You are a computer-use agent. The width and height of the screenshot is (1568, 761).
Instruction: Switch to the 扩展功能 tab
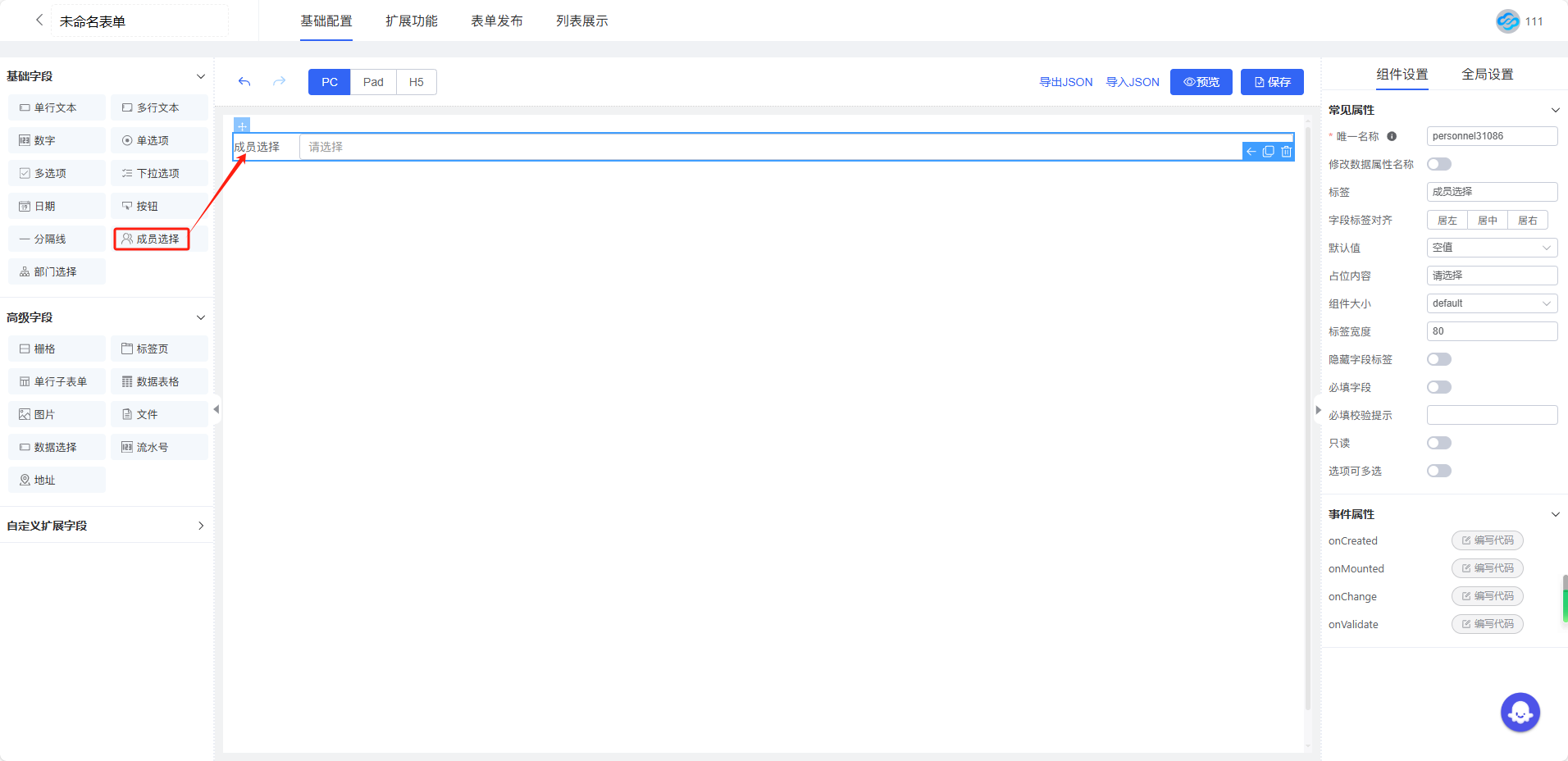412,21
